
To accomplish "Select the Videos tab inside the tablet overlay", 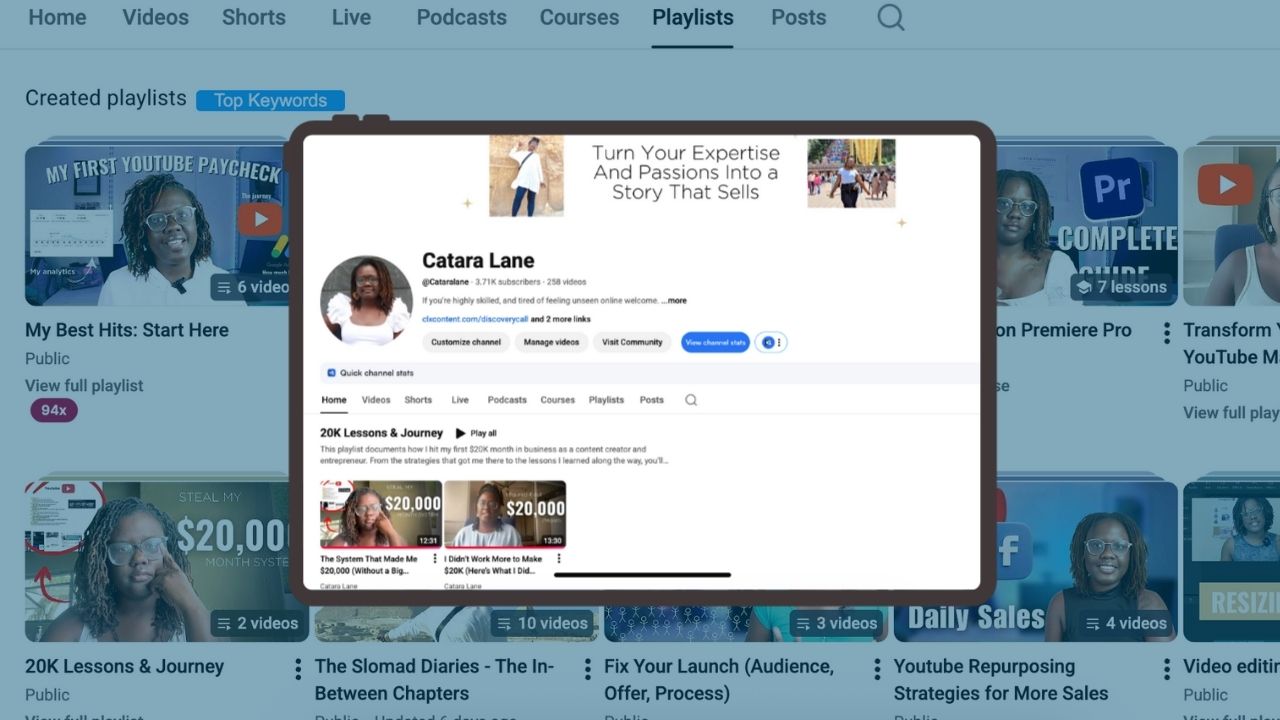I will (376, 400).
